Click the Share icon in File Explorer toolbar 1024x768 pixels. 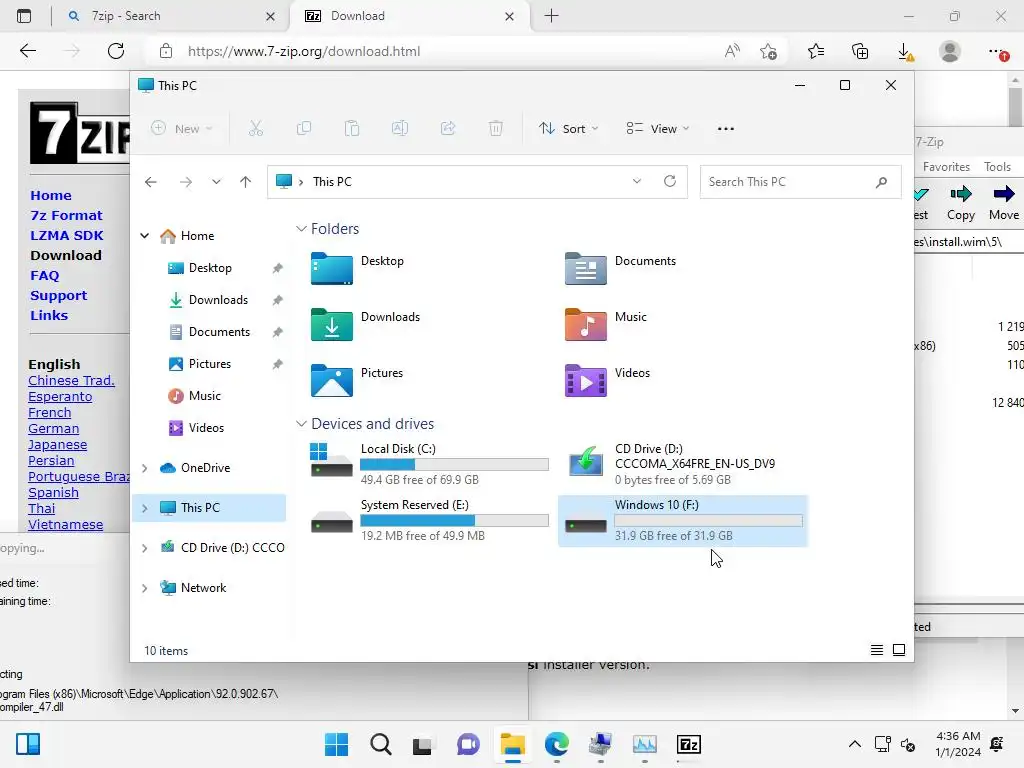point(448,129)
